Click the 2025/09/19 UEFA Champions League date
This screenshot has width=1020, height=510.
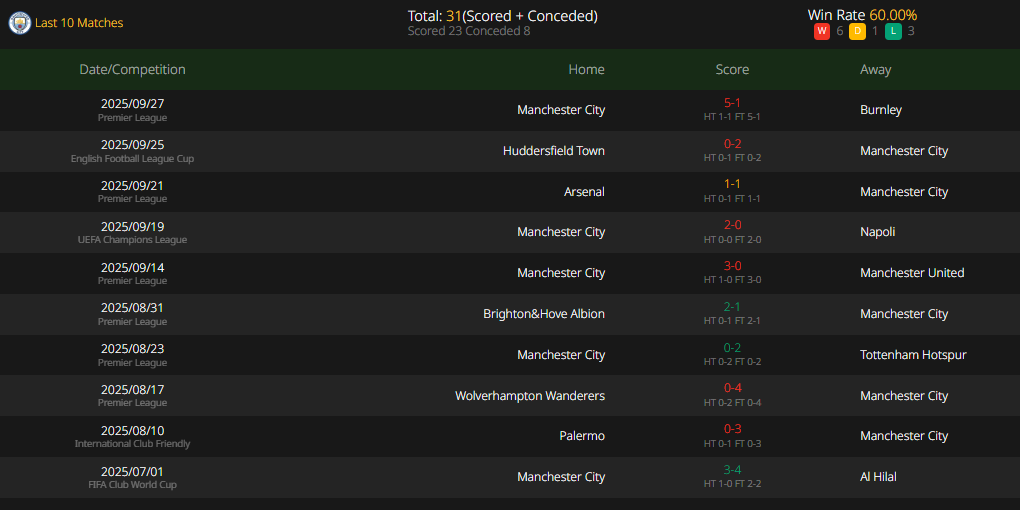coord(132,227)
